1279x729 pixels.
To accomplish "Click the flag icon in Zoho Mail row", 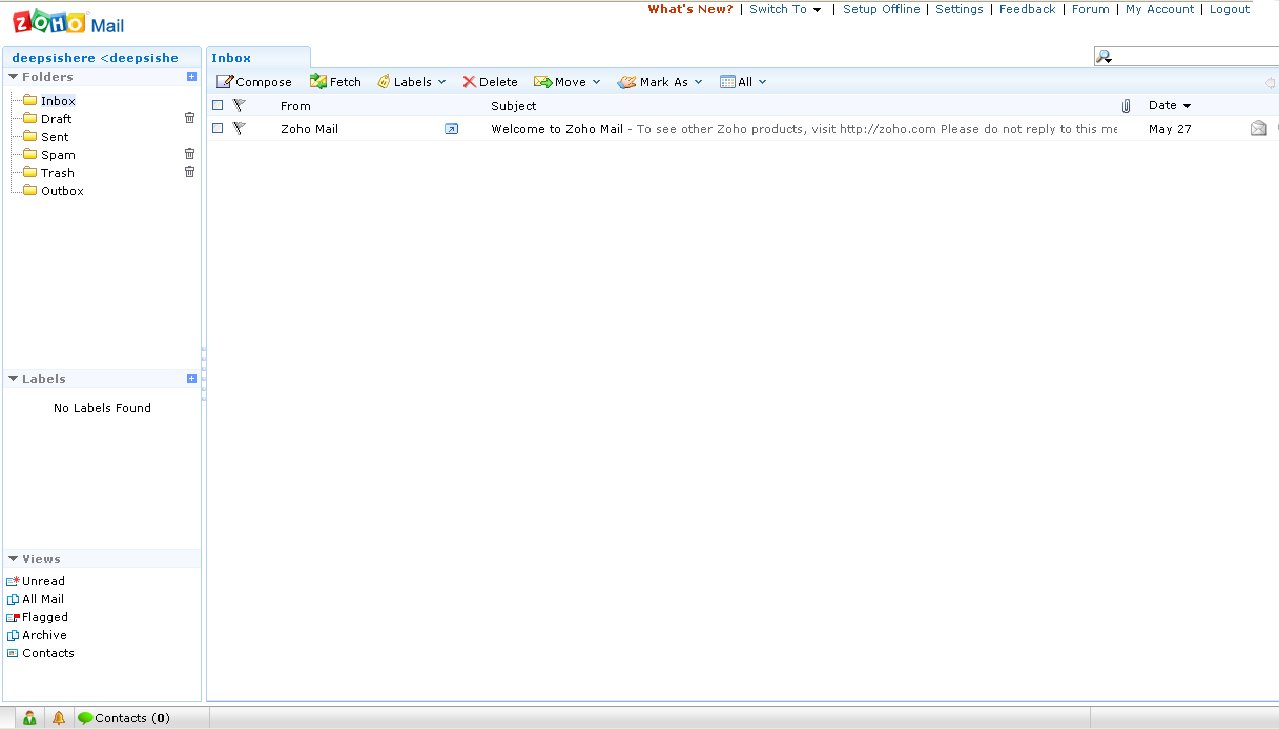I will (239, 128).
